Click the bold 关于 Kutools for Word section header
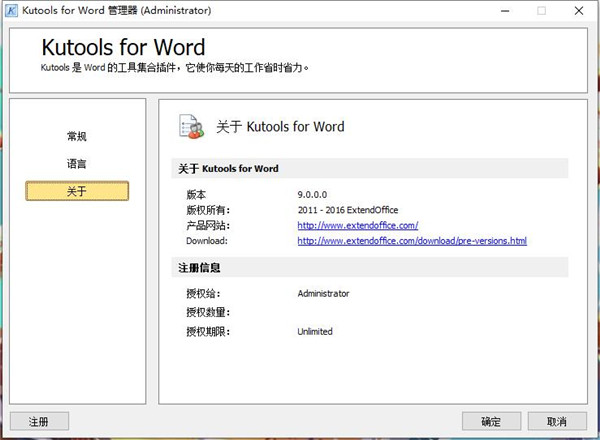600x440 pixels. pos(227,169)
